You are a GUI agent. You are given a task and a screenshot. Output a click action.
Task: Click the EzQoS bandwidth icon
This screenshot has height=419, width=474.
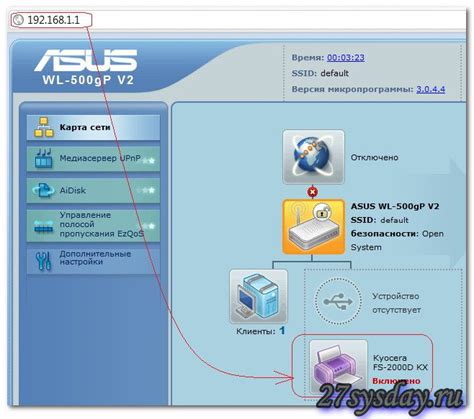pyautogui.click(x=44, y=226)
